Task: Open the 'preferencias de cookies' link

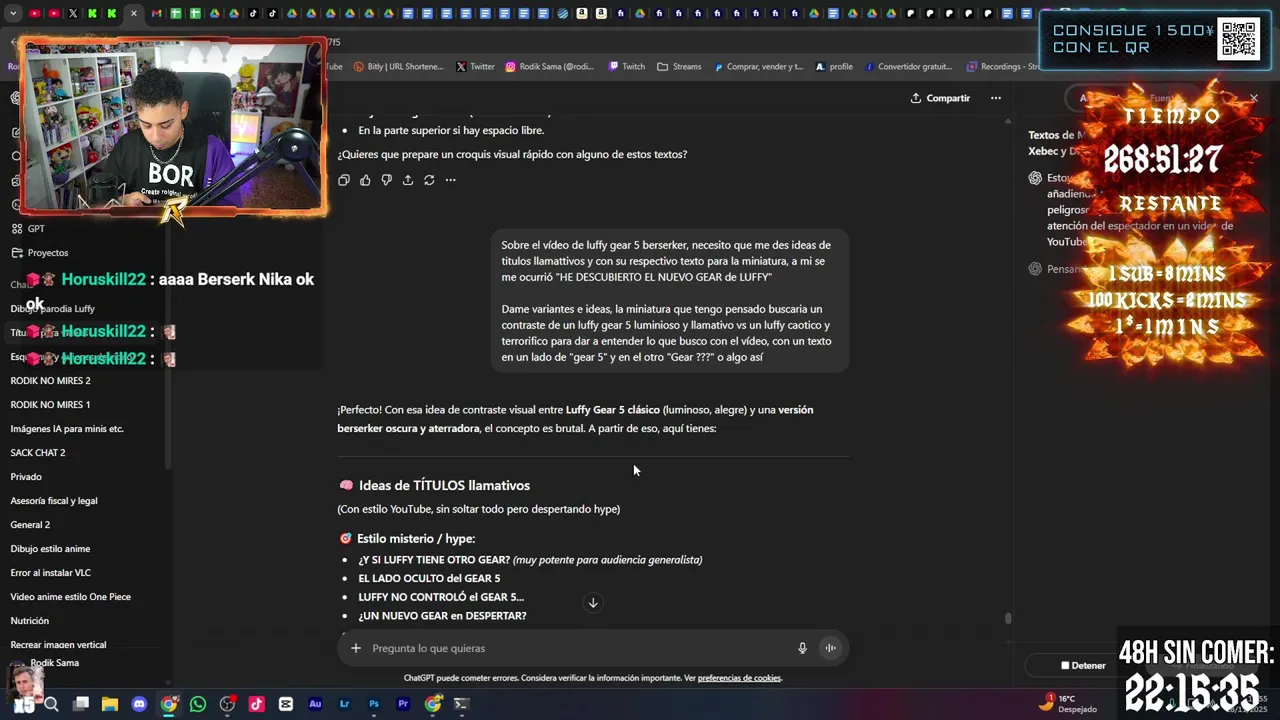Action: coord(739,678)
